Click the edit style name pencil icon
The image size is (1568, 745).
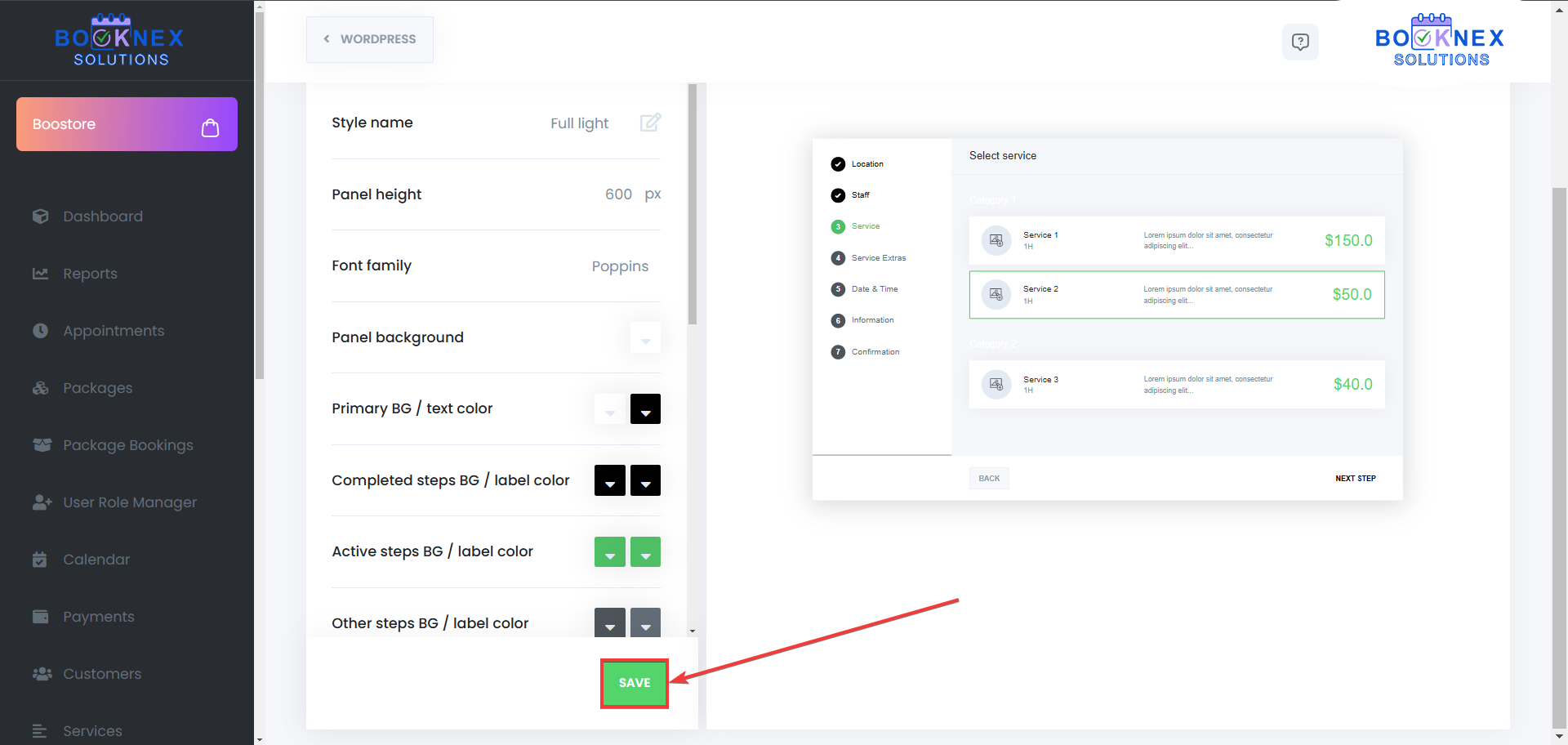[x=650, y=123]
